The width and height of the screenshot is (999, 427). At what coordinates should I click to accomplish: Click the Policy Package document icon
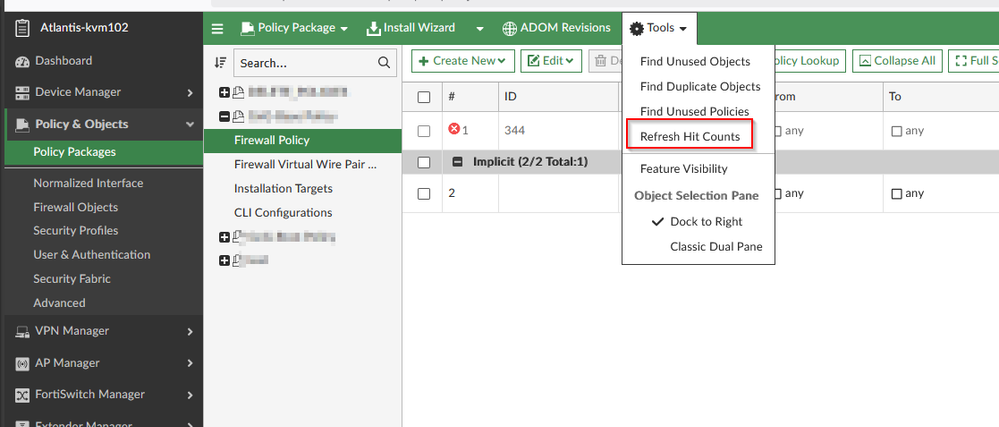247,28
